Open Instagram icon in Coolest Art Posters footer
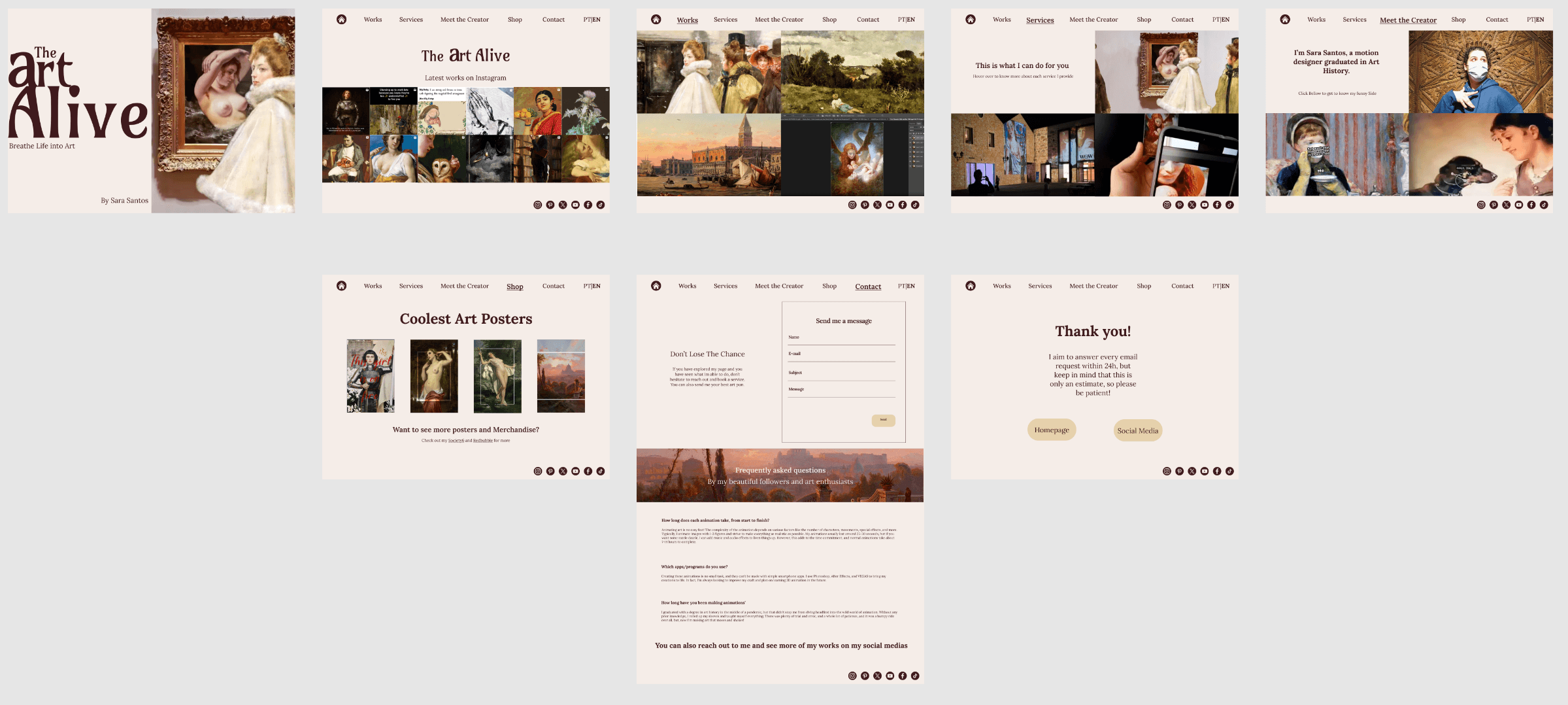Image resolution: width=1568 pixels, height=705 pixels. click(538, 471)
